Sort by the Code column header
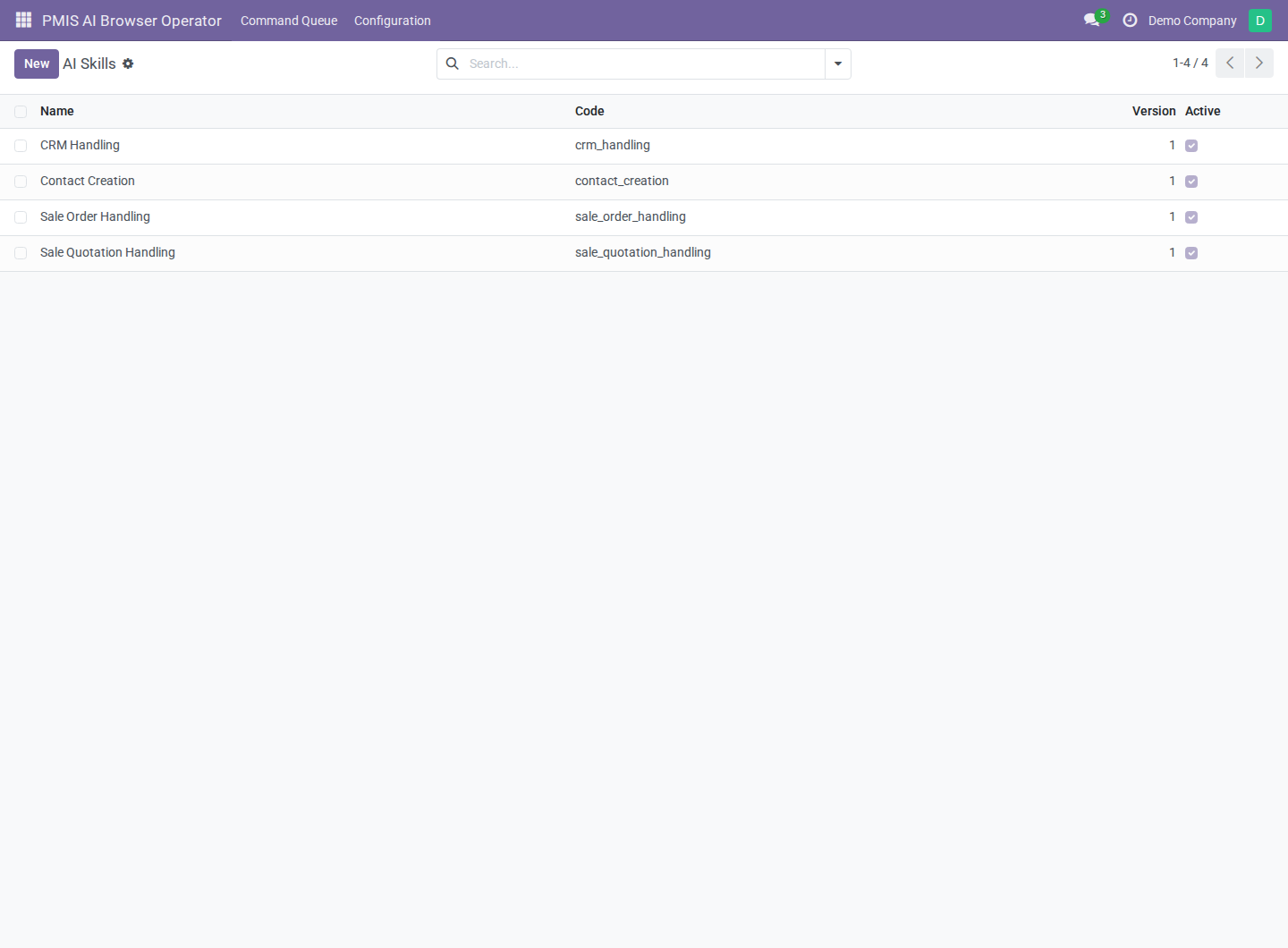1288x948 pixels. tap(589, 111)
